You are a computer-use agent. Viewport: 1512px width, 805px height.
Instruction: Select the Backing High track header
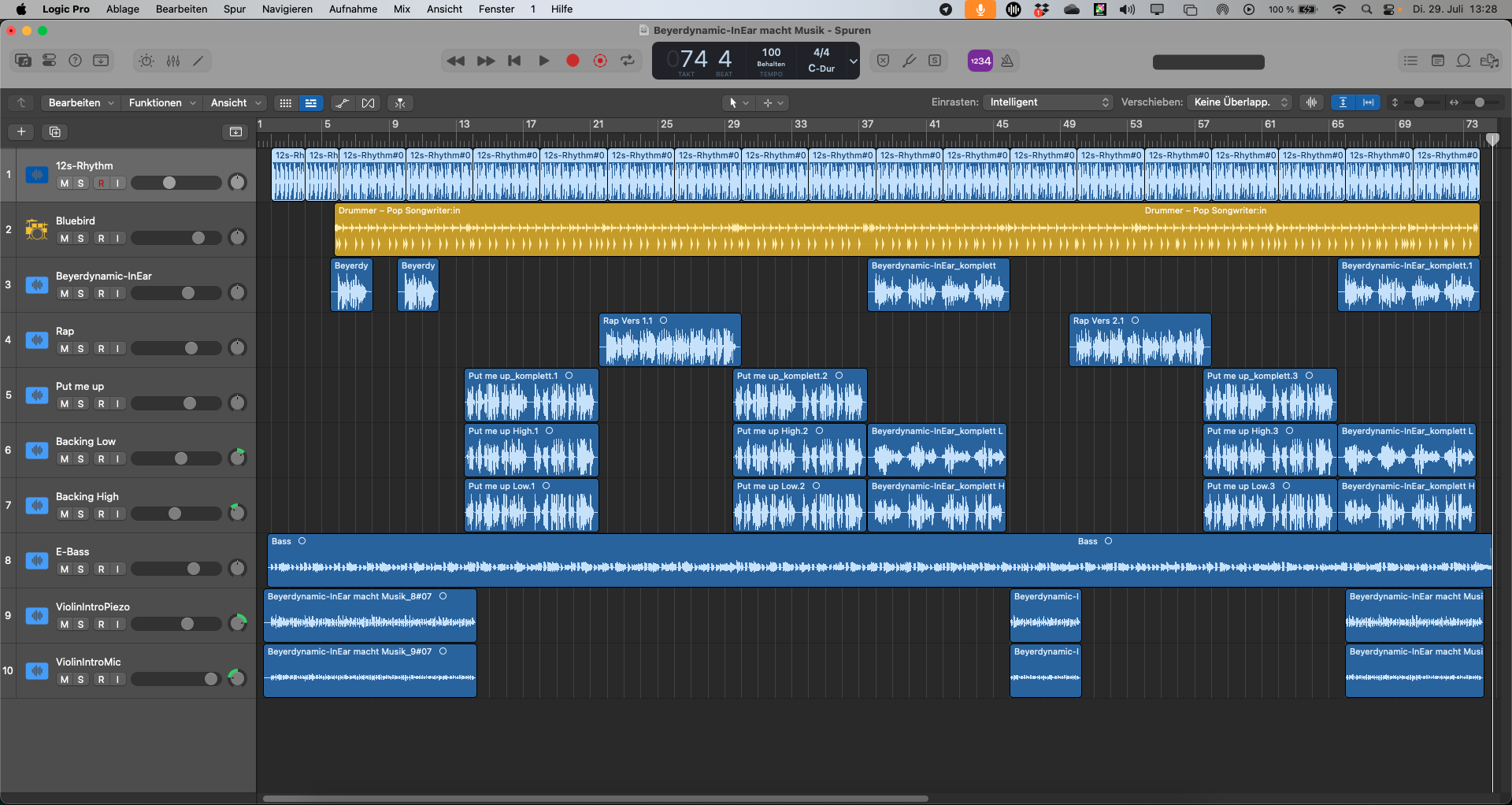click(x=128, y=505)
